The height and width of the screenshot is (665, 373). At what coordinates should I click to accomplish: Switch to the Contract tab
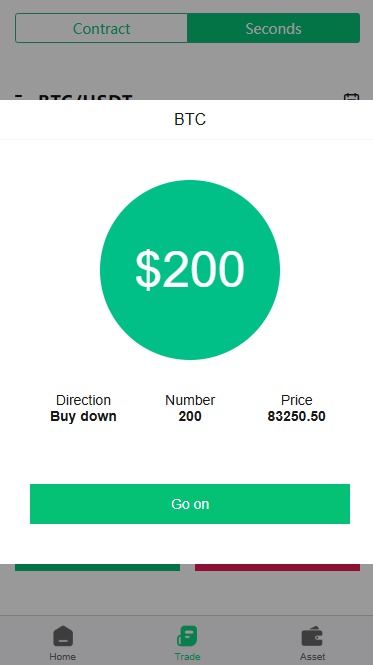tap(101, 28)
